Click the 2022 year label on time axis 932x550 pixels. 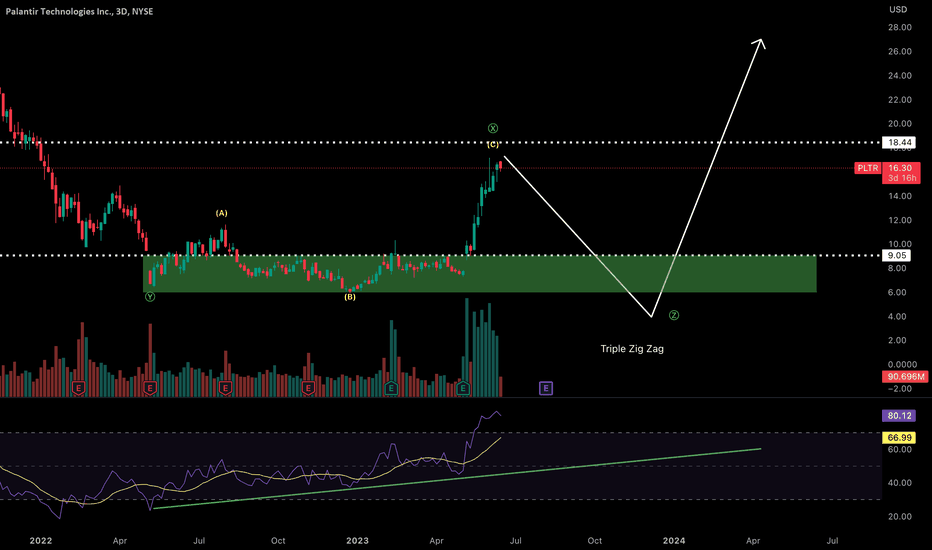(40, 540)
